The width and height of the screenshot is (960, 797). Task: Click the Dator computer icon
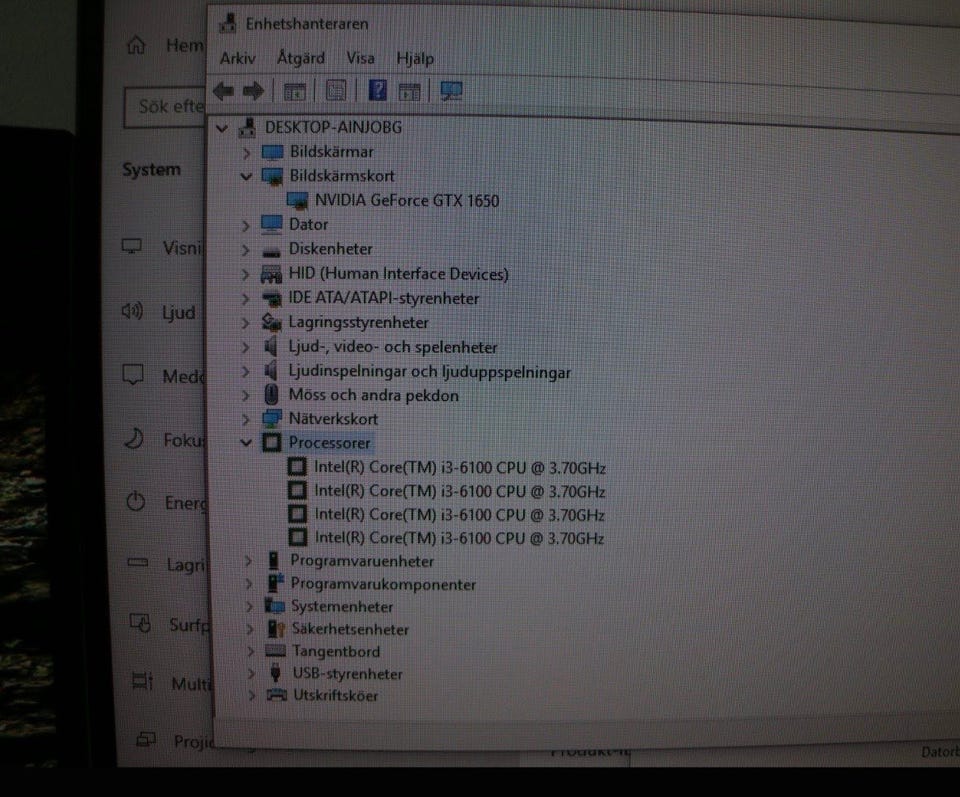271,225
